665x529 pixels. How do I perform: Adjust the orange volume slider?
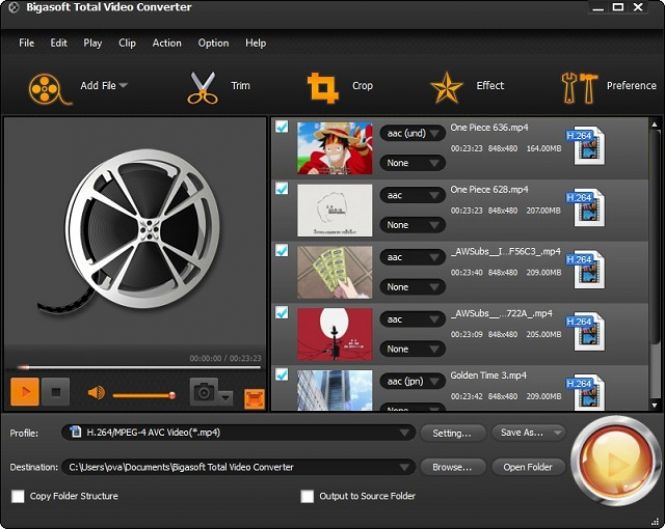(144, 395)
